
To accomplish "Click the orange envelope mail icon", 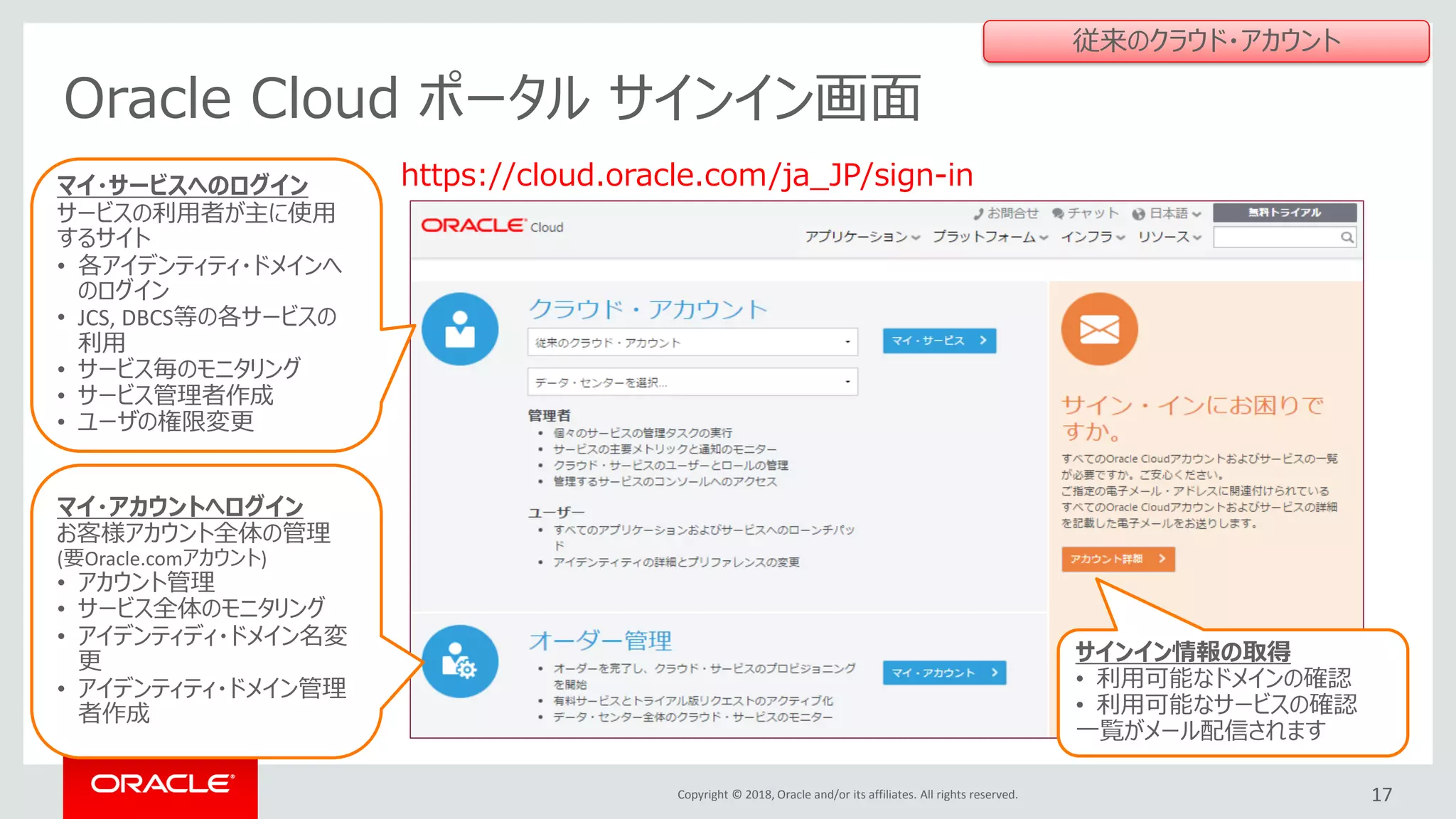I will (x=1099, y=328).
